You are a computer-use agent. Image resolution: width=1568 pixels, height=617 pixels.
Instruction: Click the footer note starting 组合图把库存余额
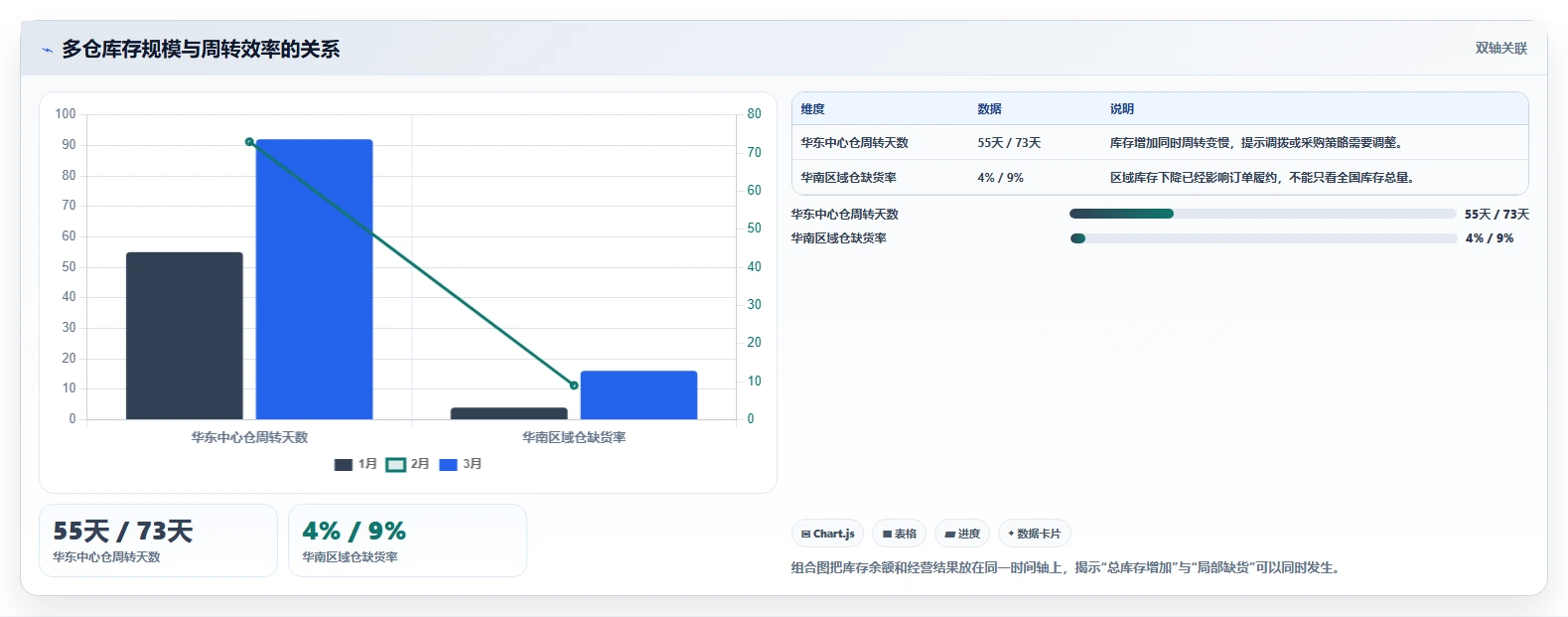(x=1069, y=568)
